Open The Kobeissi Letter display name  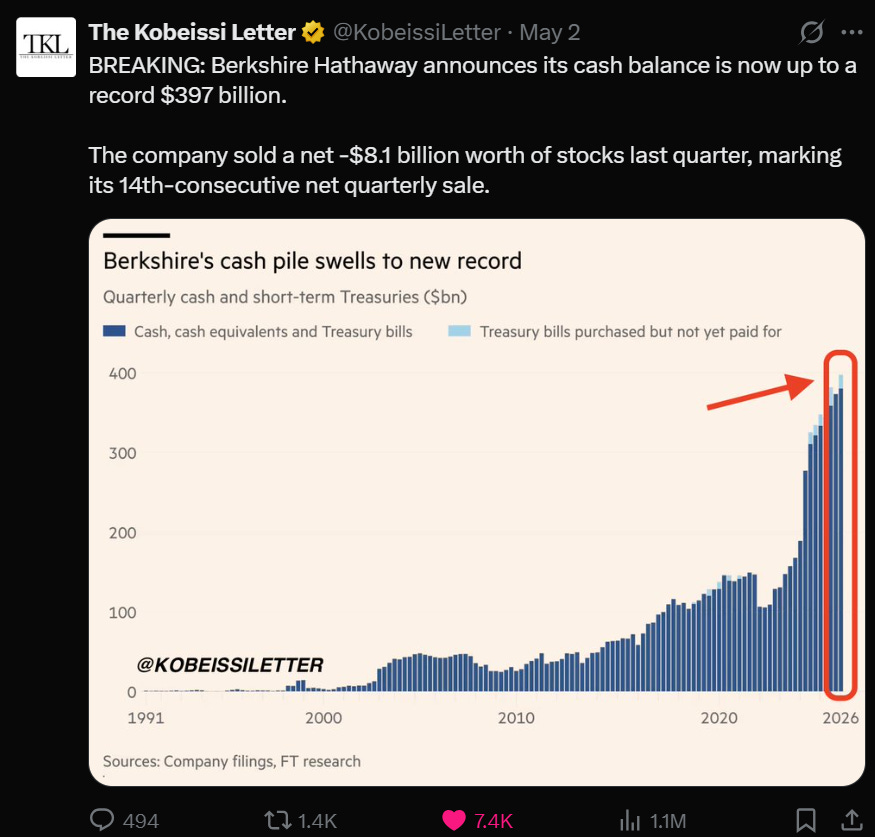tap(192, 32)
